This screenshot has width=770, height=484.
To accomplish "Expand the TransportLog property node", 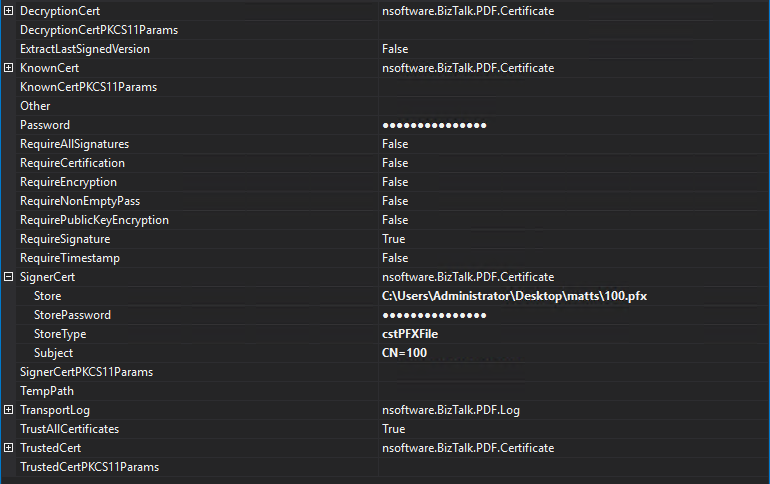I will (x=8, y=409).
